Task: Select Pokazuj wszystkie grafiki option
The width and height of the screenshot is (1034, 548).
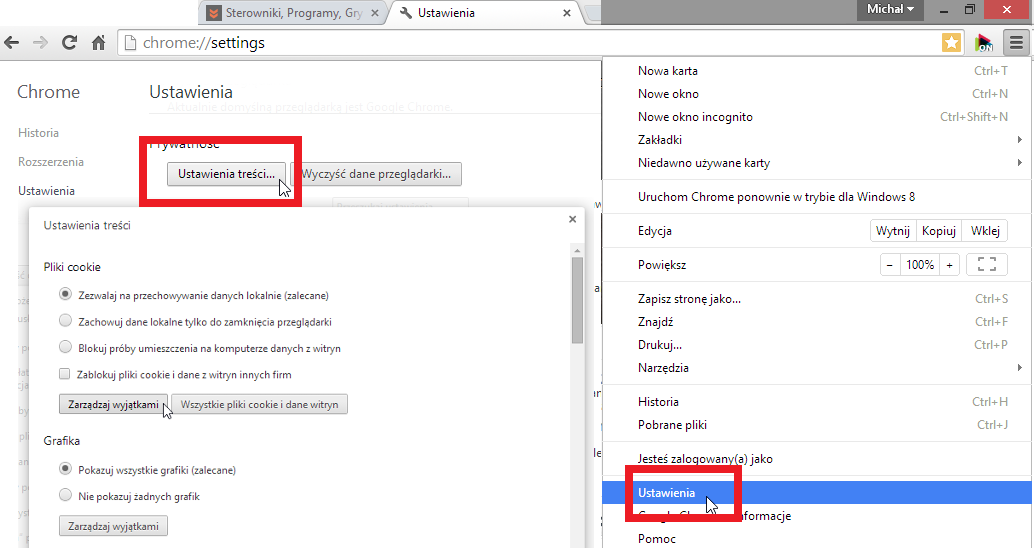Action: point(65,469)
